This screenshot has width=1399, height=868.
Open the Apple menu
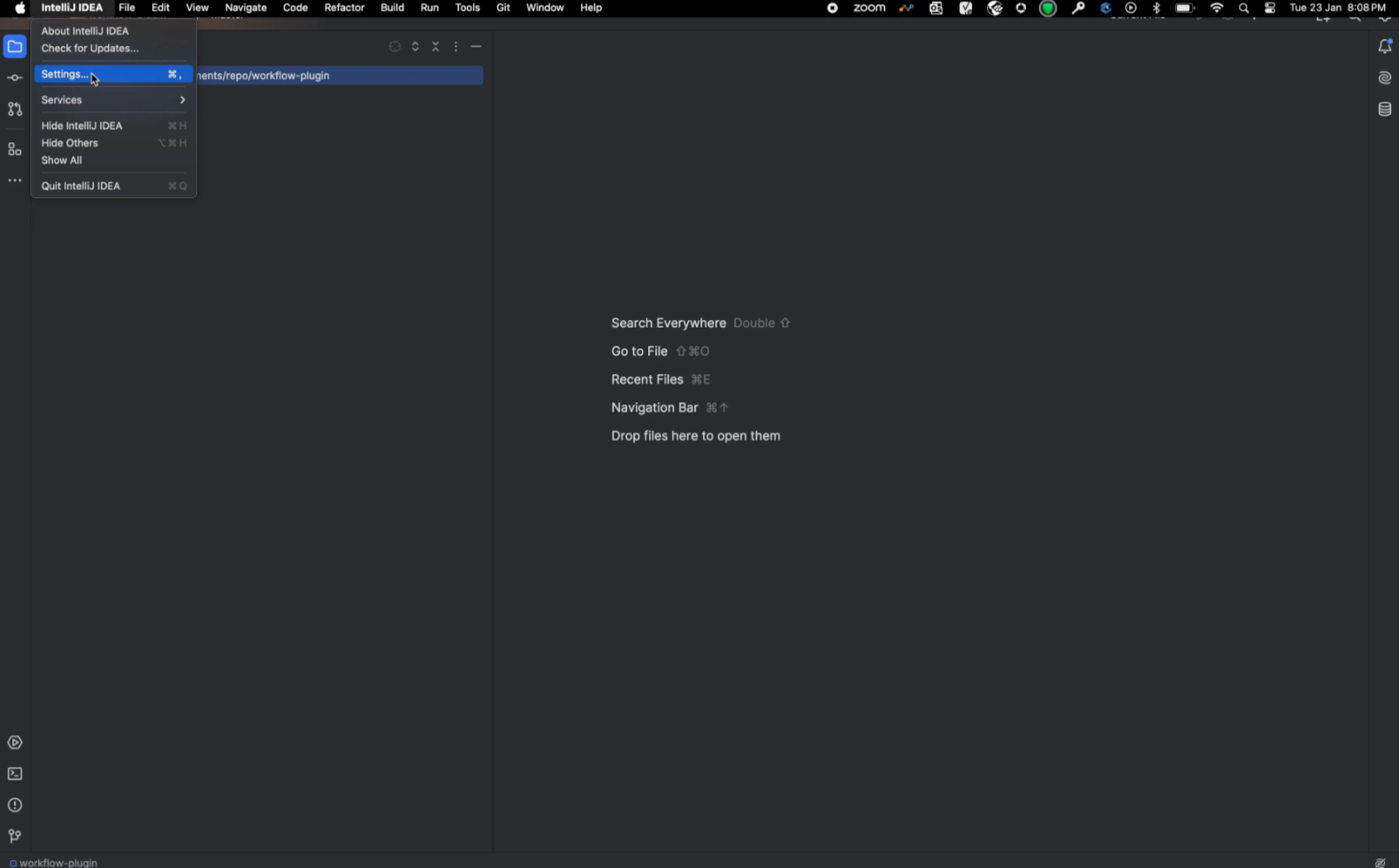pos(20,8)
